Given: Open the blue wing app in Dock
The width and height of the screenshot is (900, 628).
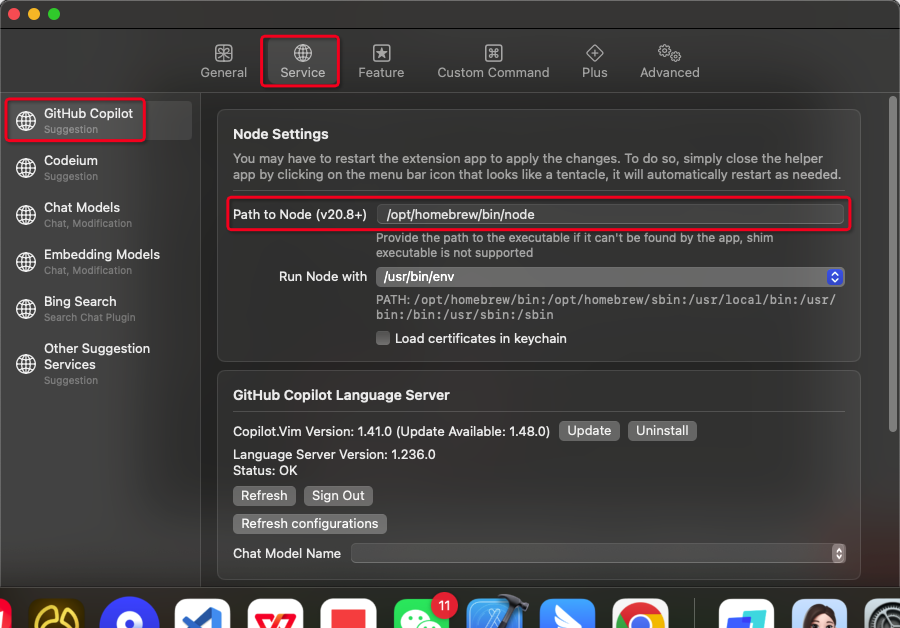Looking at the screenshot, I should pyautogui.click(x=567, y=615).
